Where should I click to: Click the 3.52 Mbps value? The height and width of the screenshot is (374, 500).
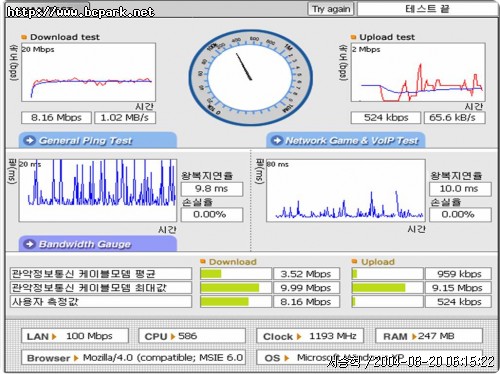click(306, 274)
